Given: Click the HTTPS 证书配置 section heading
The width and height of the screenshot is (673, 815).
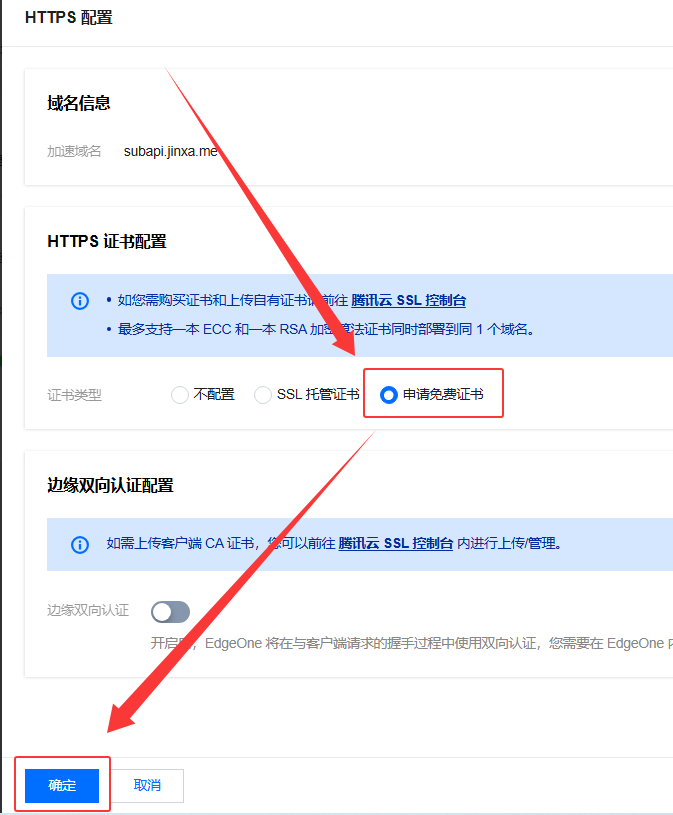Looking at the screenshot, I should [106, 241].
